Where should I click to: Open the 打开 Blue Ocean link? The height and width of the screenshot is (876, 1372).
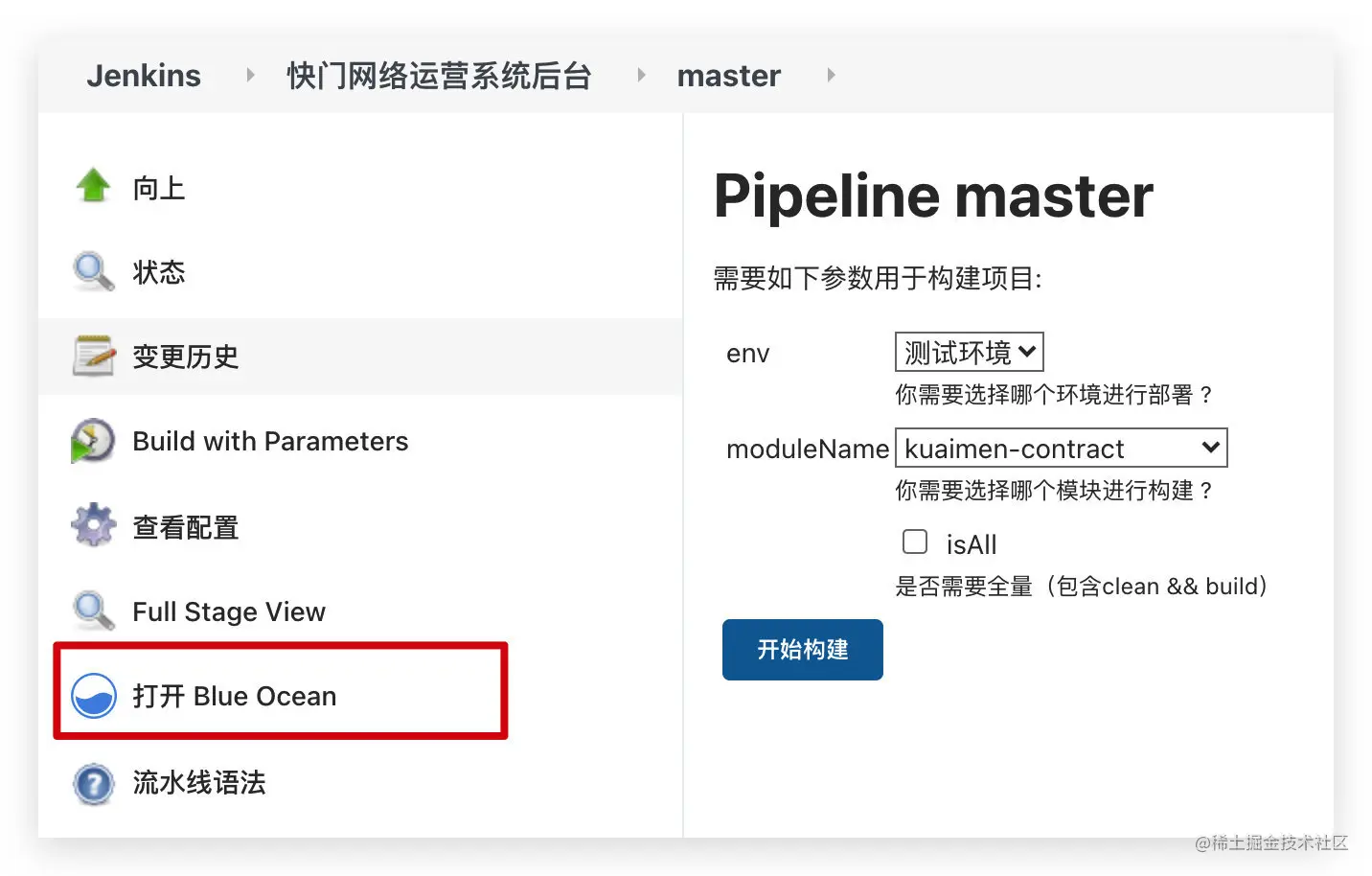235,696
